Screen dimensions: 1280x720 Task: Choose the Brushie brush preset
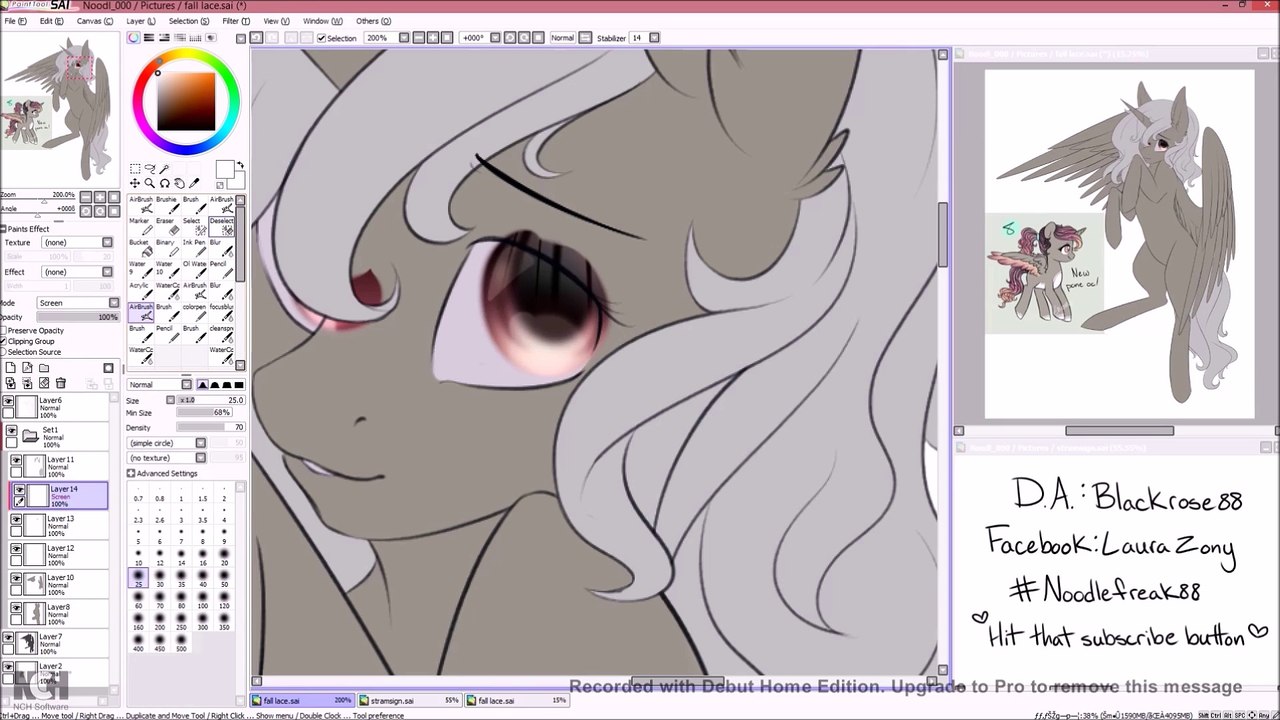[x=166, y=204]
